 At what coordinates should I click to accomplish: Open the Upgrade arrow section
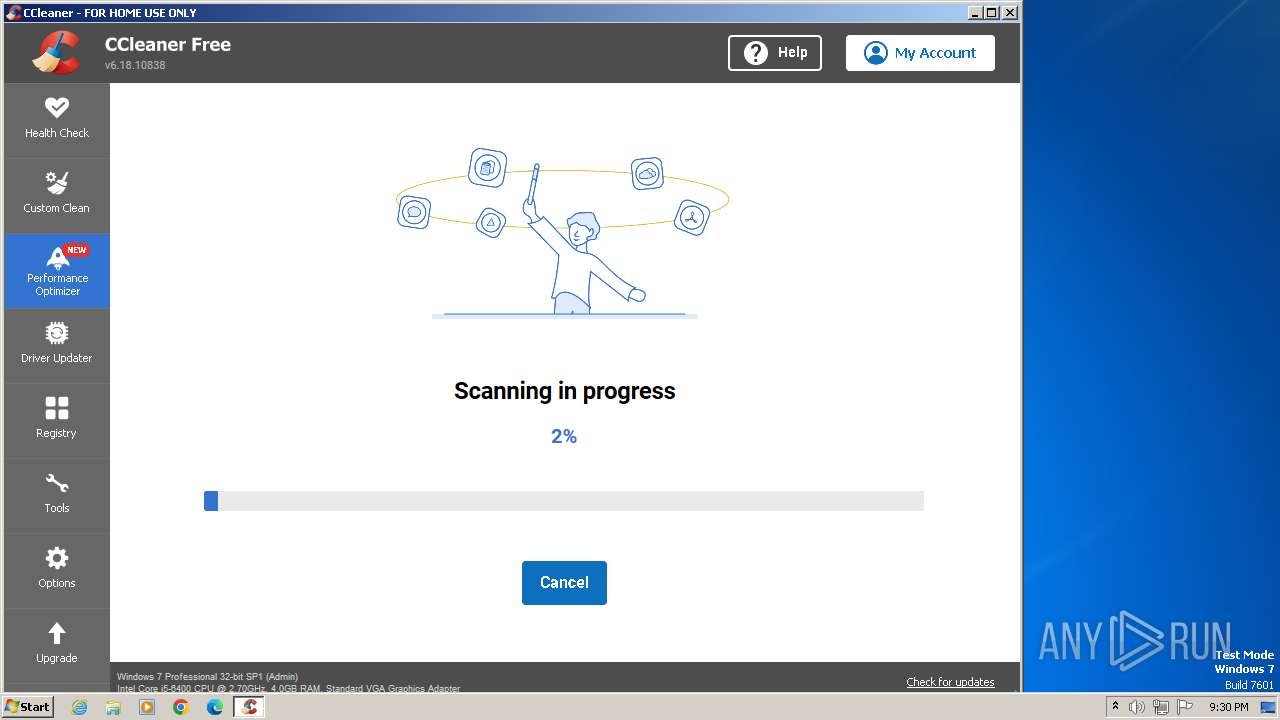point(57,645)
